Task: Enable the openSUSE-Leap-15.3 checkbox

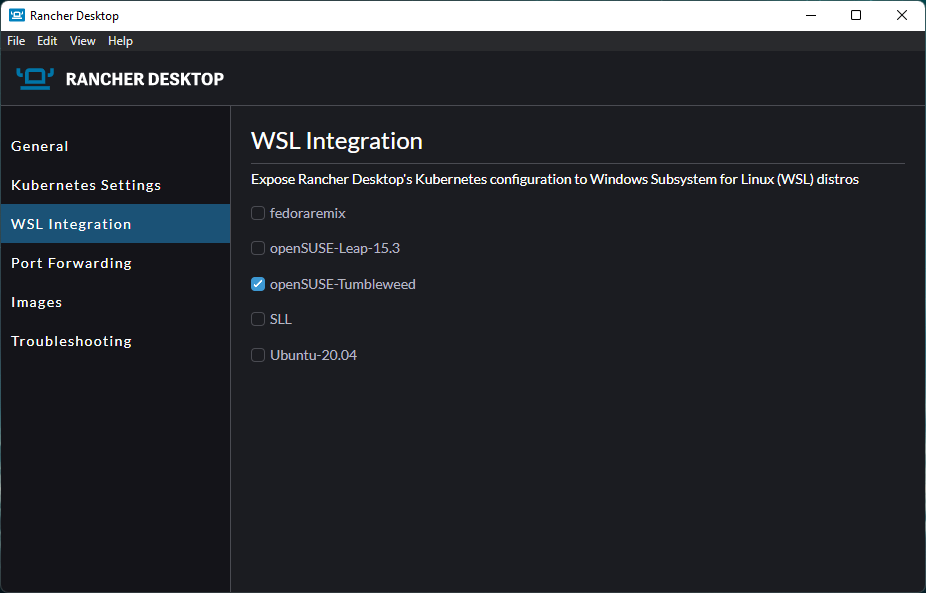Action: [258, 248]
